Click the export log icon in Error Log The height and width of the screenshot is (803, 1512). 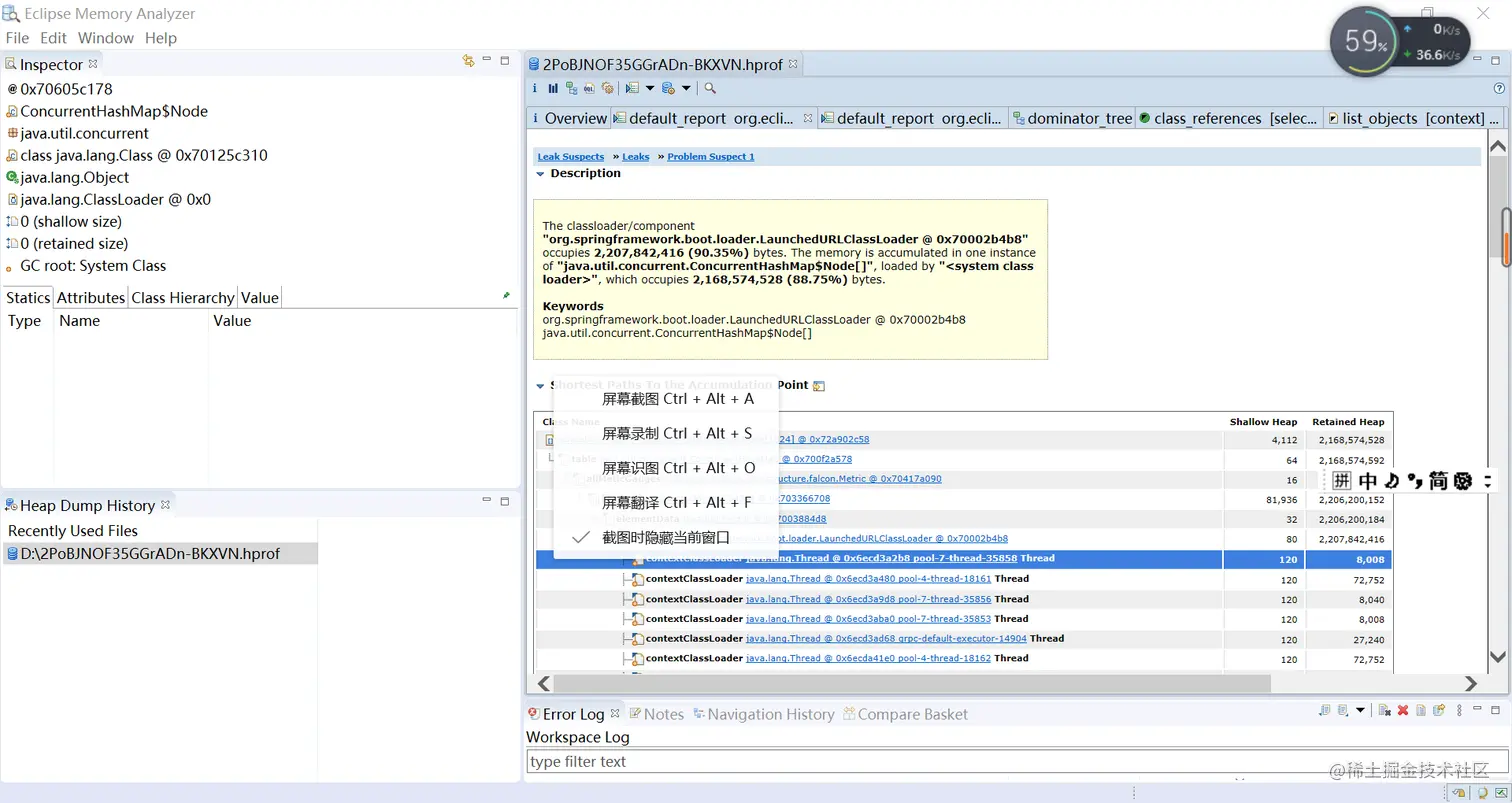pos(1325,710)
